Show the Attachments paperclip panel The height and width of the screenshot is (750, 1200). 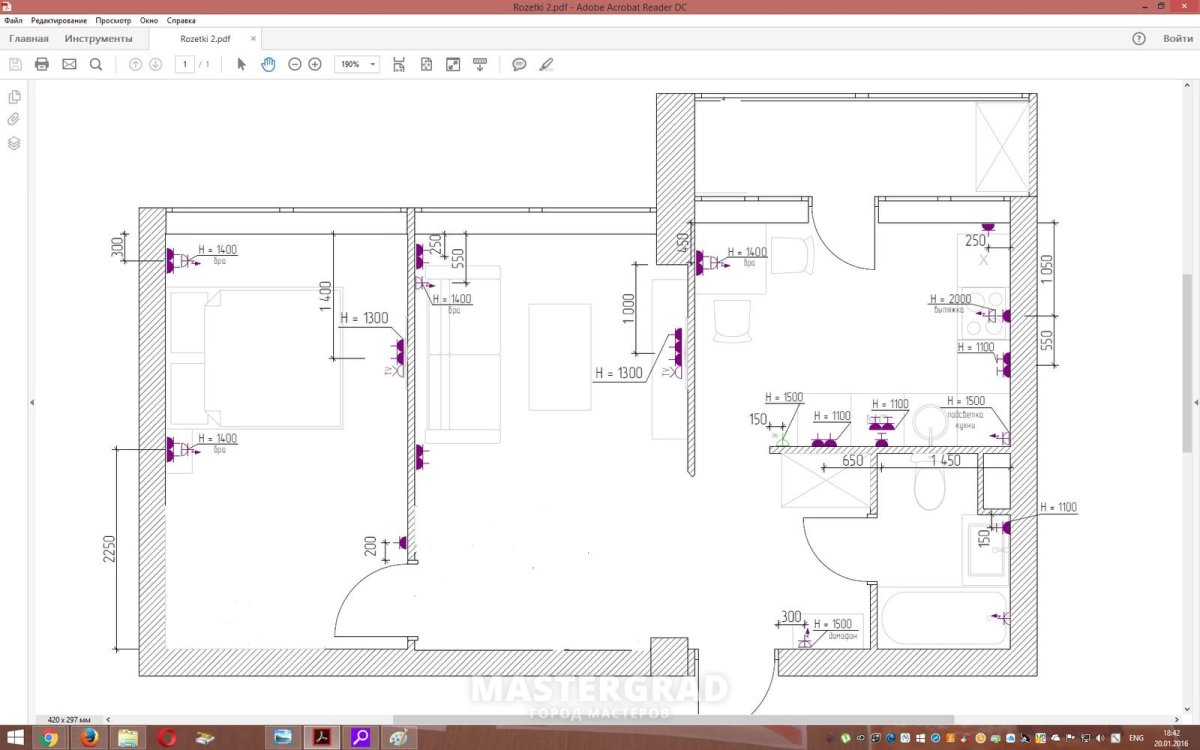(x=14, y=119)
